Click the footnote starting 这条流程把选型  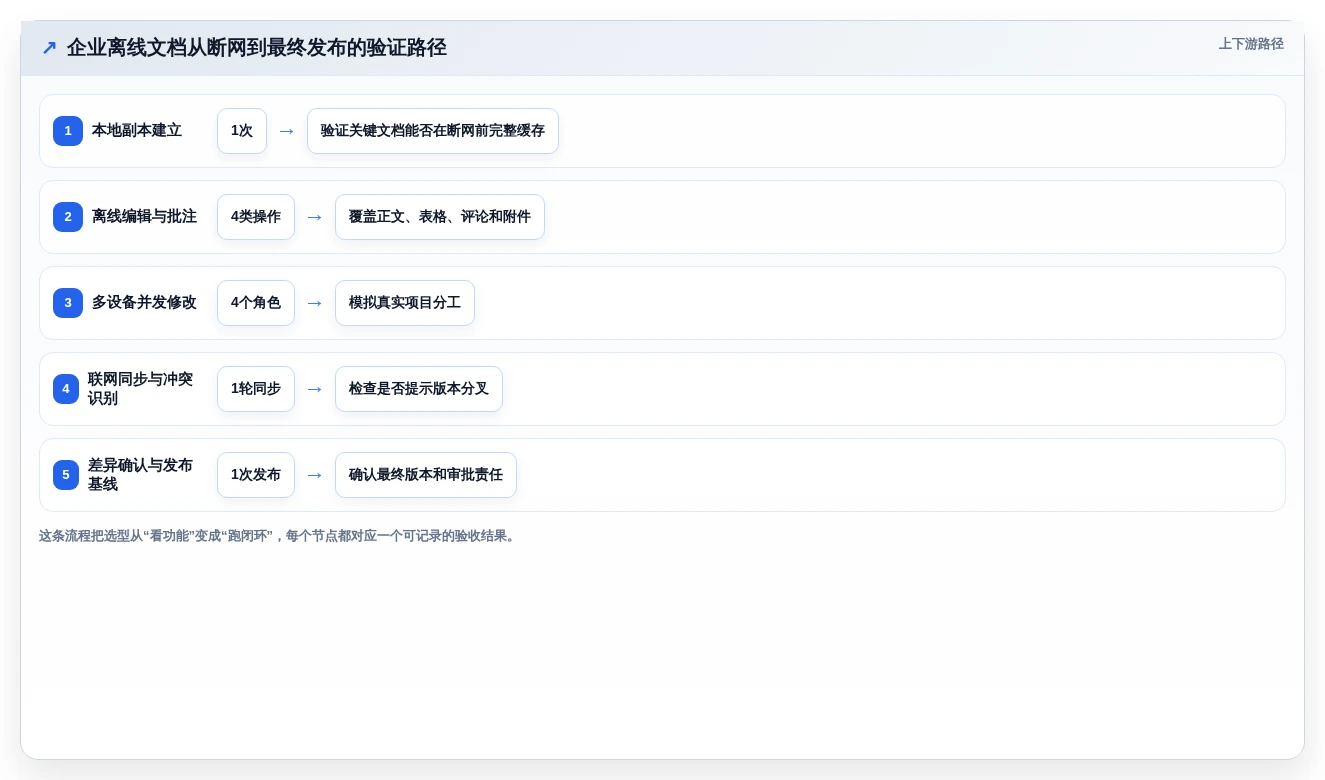279,536
